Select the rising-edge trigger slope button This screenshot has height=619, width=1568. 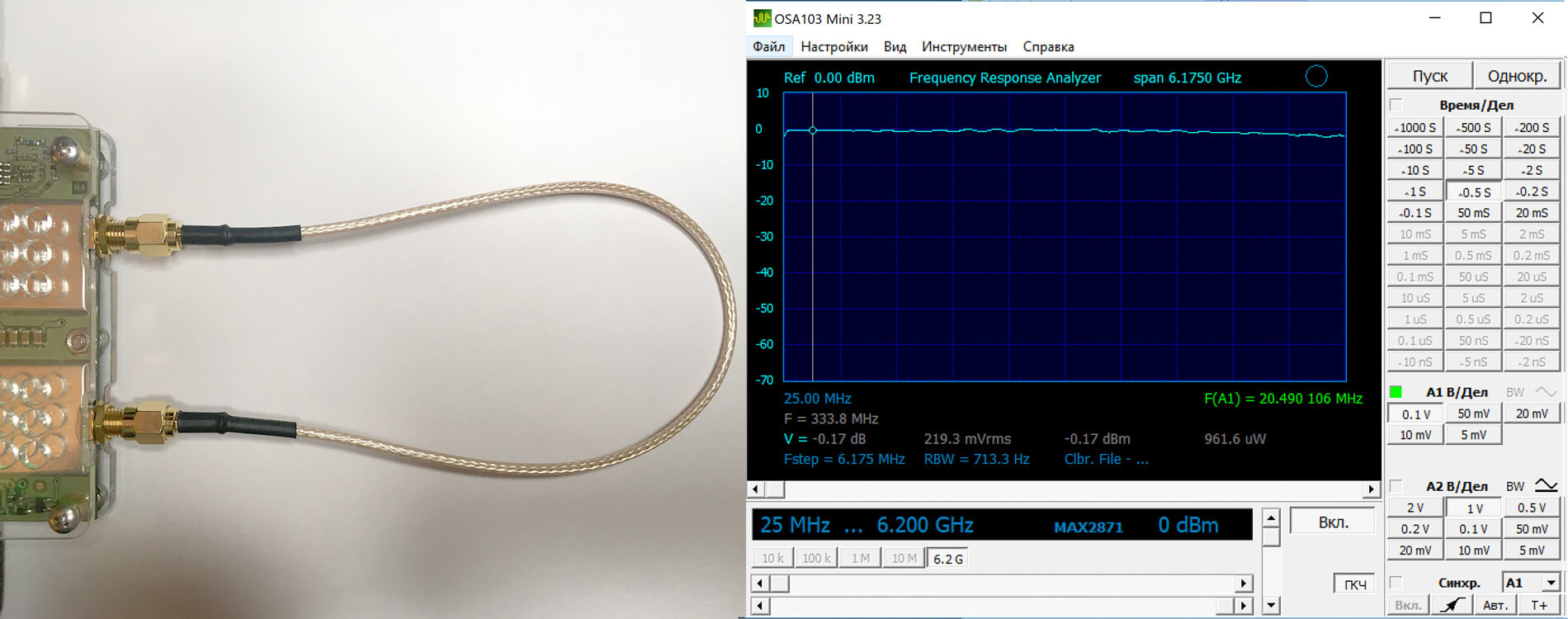coord(1452,605)
